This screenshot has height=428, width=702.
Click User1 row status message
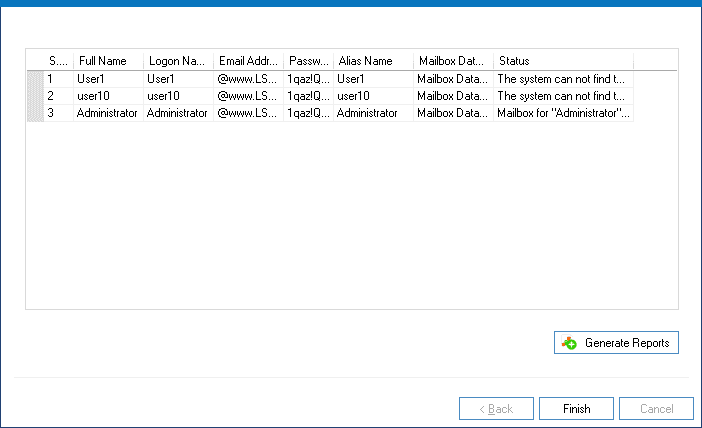point(563,79)
